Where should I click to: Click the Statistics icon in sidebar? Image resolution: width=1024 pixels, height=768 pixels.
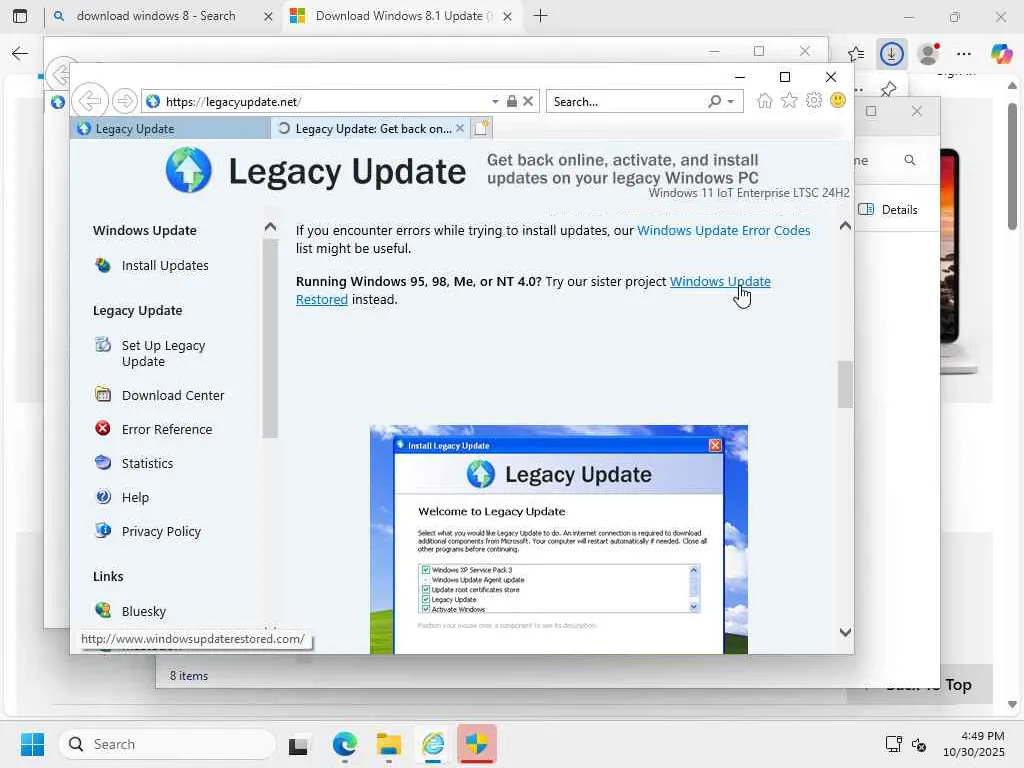point(103,462)
